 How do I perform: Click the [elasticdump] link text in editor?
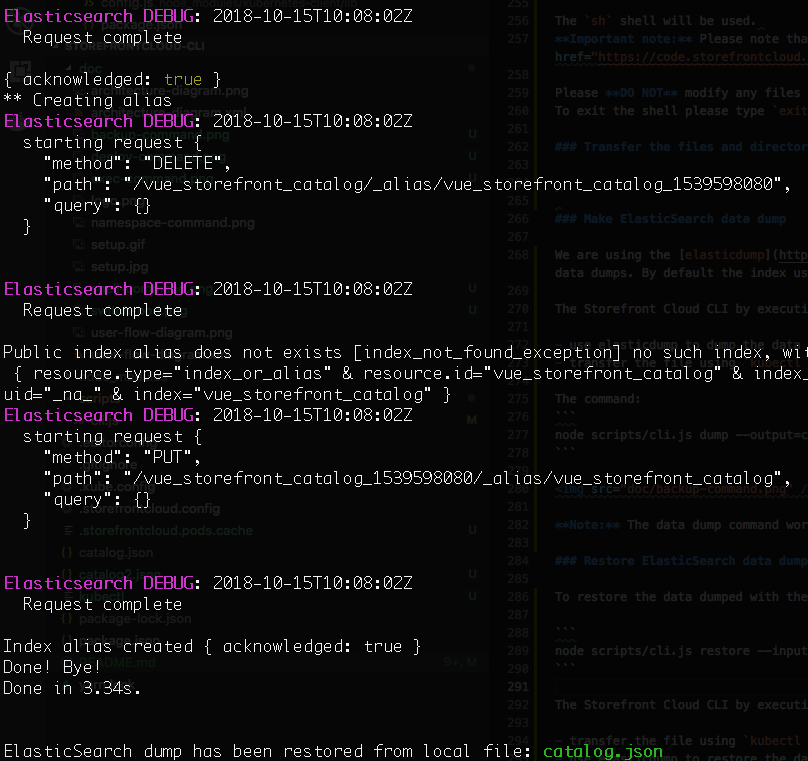click(x=726, y=255)
